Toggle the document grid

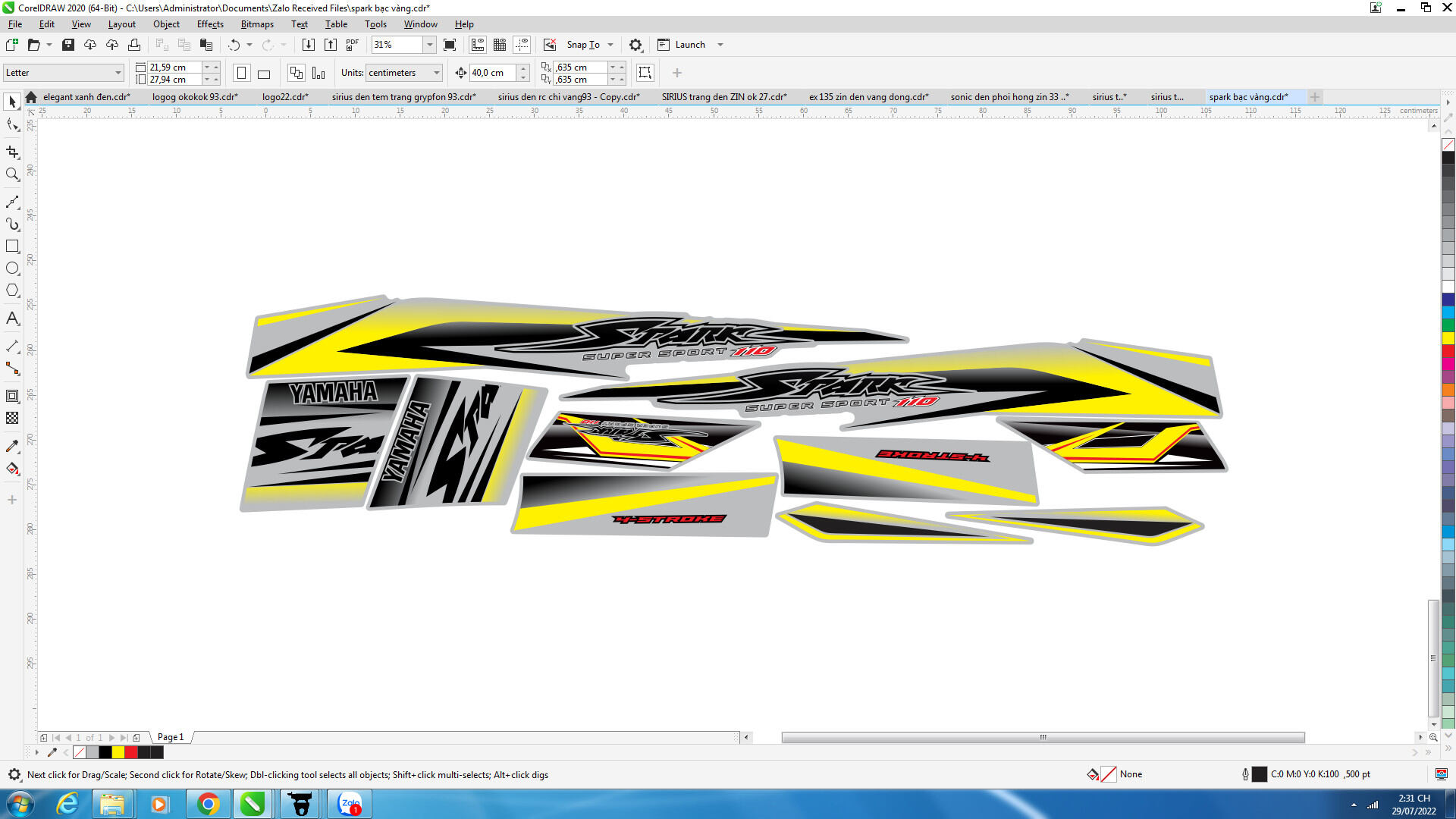tap(500, 45)
